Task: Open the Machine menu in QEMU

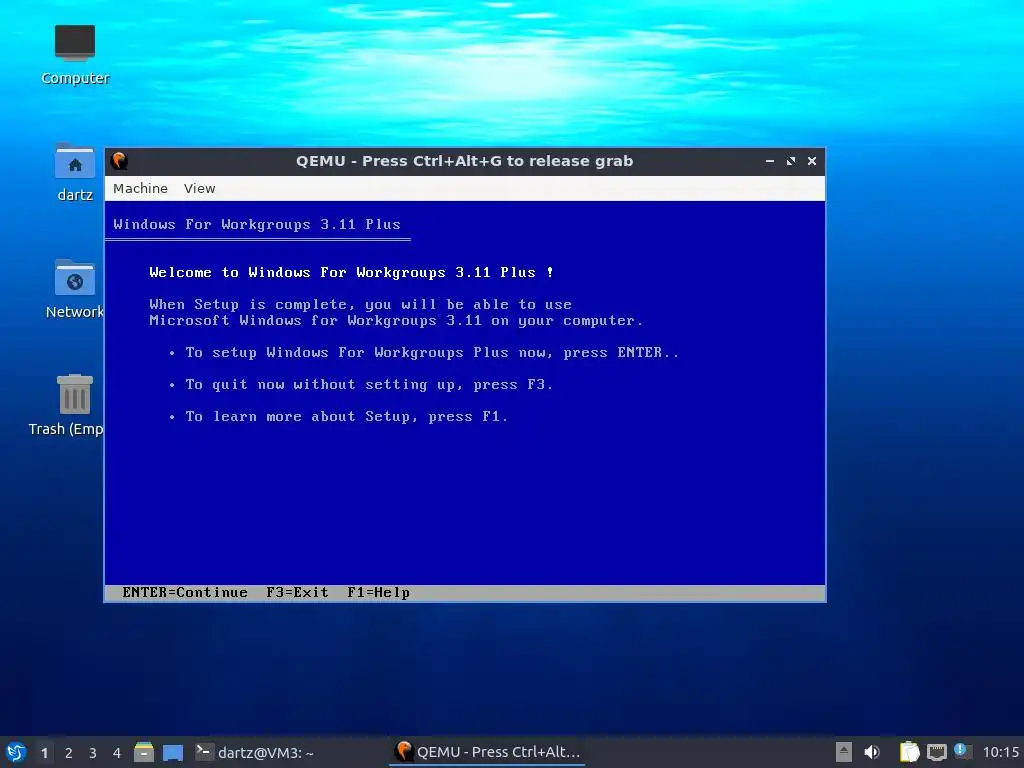Action: pos(140,188)
